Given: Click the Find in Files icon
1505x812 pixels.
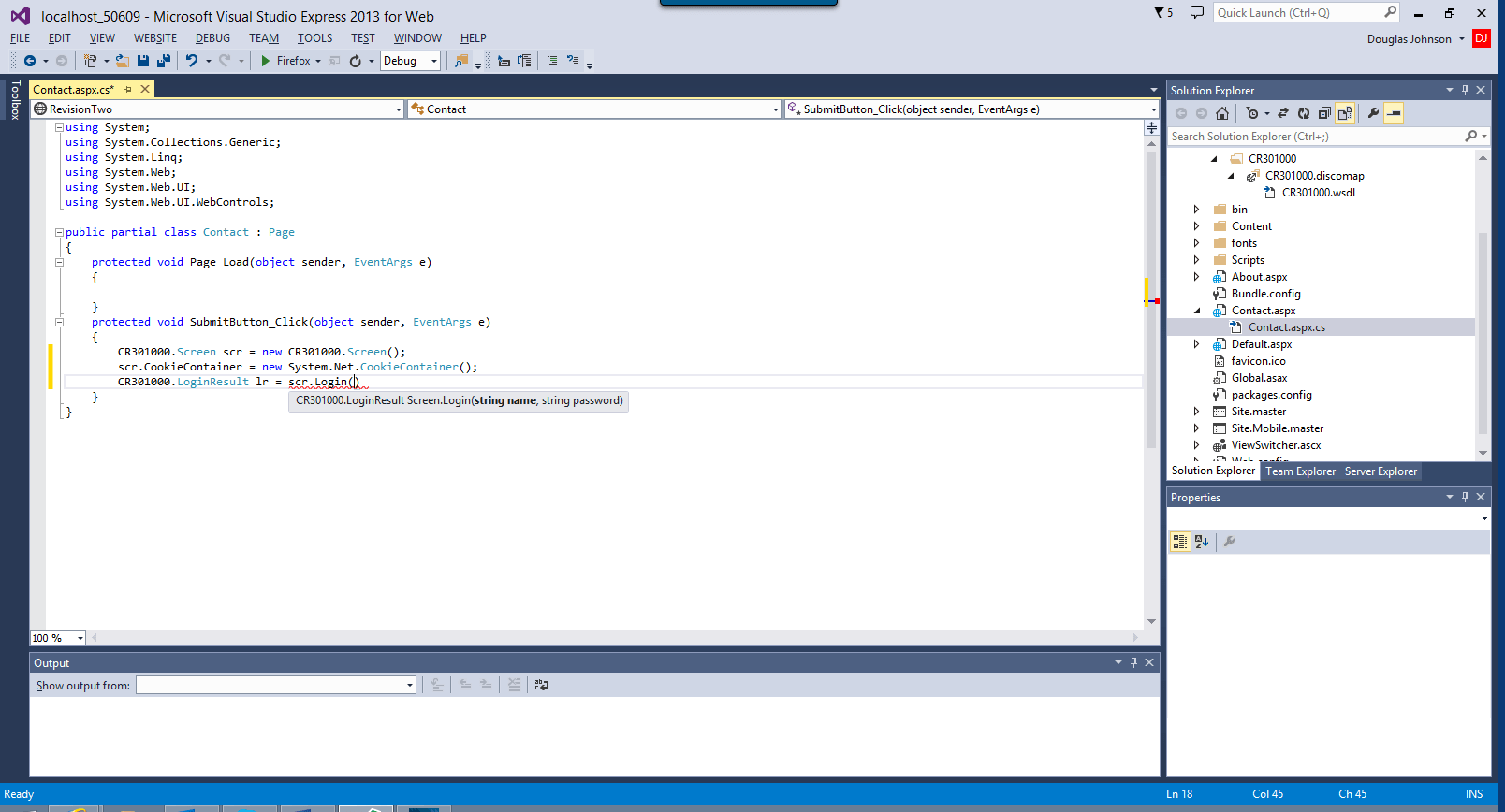Looking at the screenshot, I should (461, 61).
